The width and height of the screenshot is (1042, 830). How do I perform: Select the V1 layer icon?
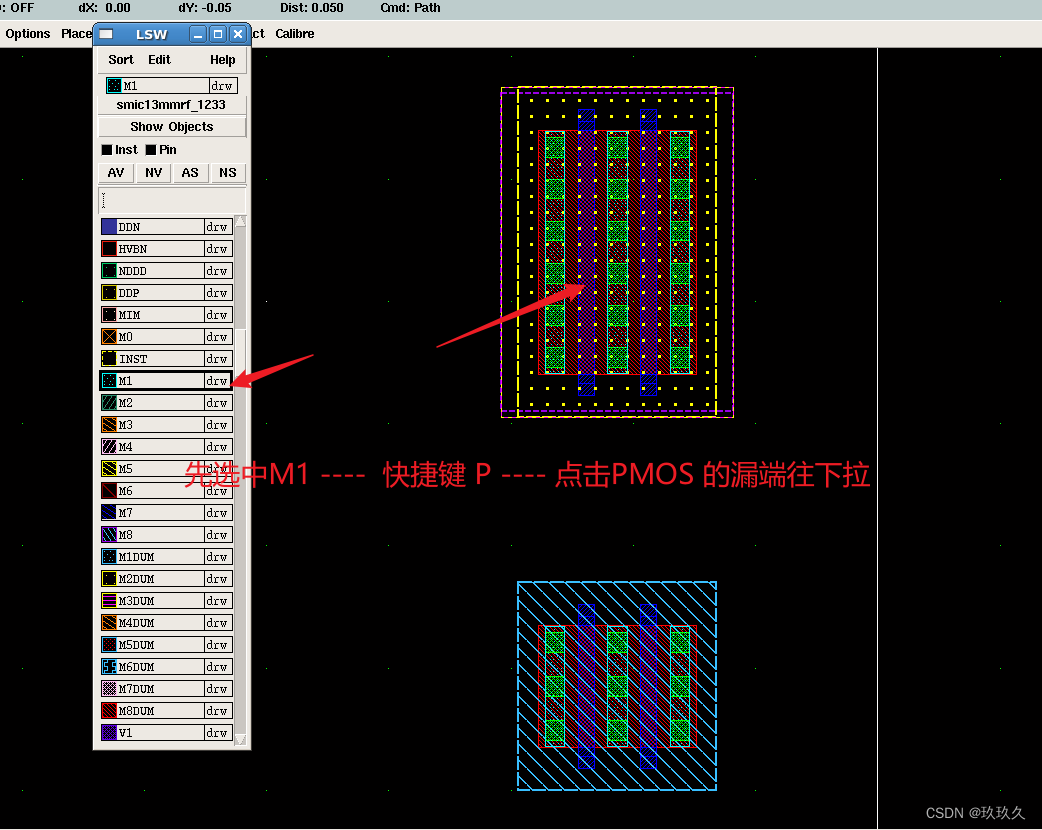109,732
